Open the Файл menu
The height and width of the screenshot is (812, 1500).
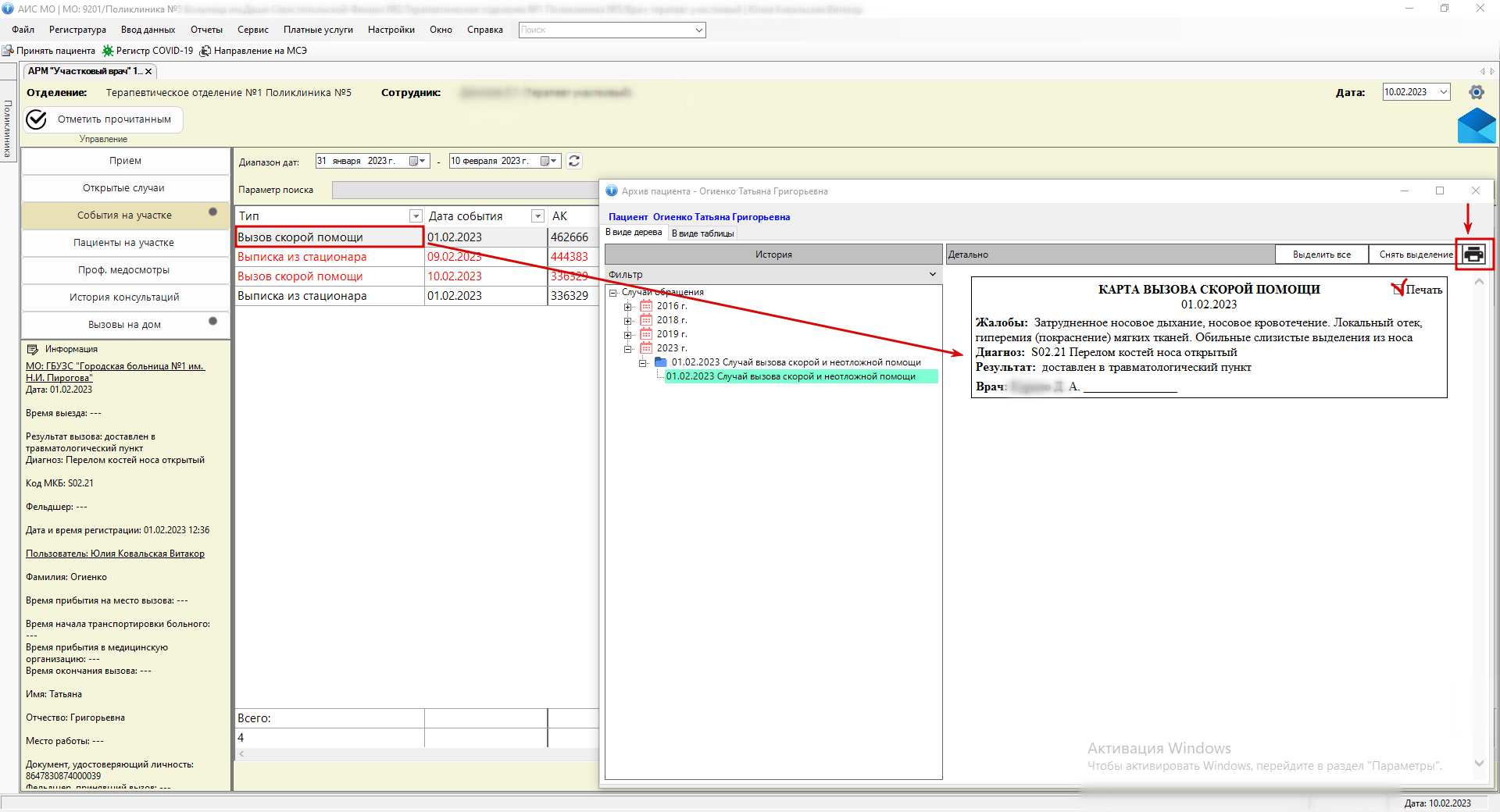tap(23, 30)
